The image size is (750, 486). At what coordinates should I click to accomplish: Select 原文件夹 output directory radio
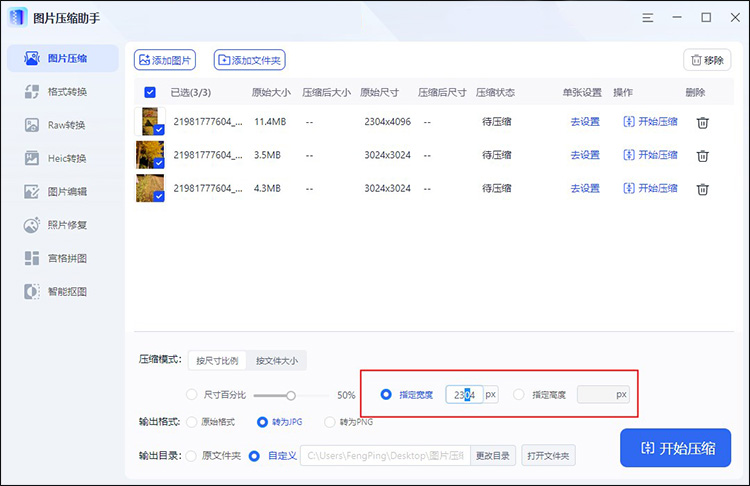pyautogui.click(x=191, y=456)
